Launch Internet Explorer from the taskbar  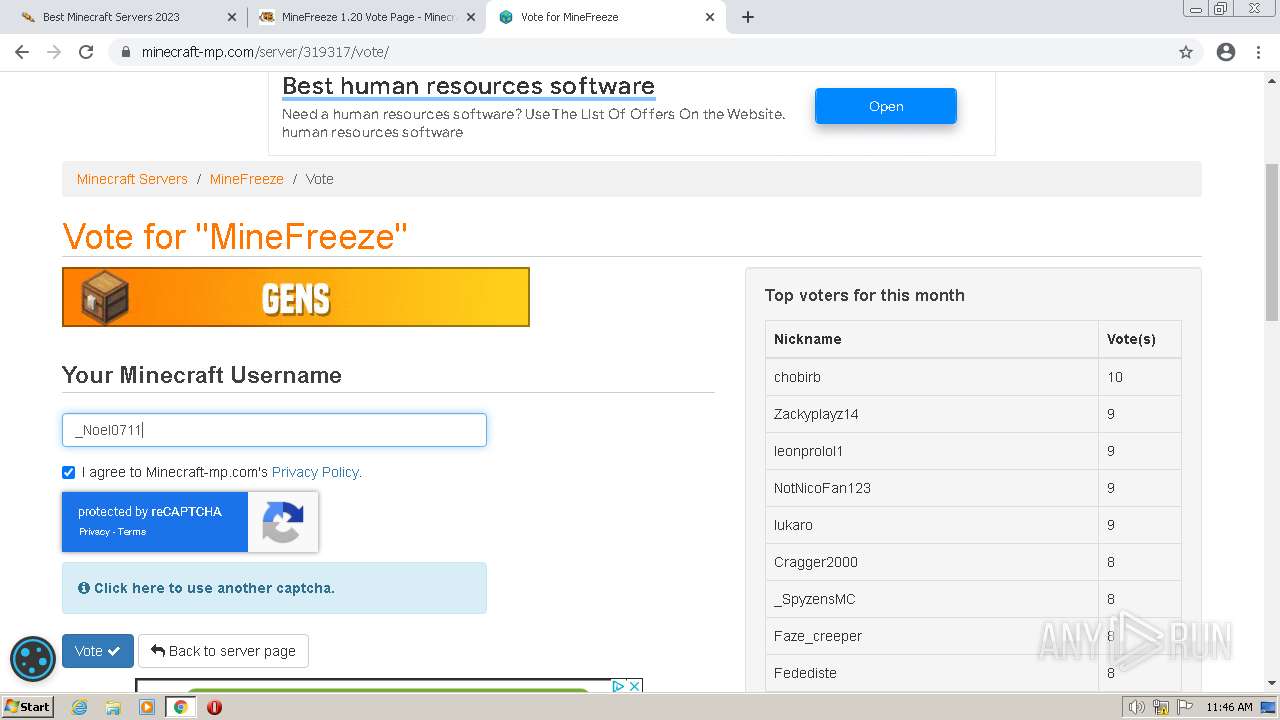coord(79,707)
